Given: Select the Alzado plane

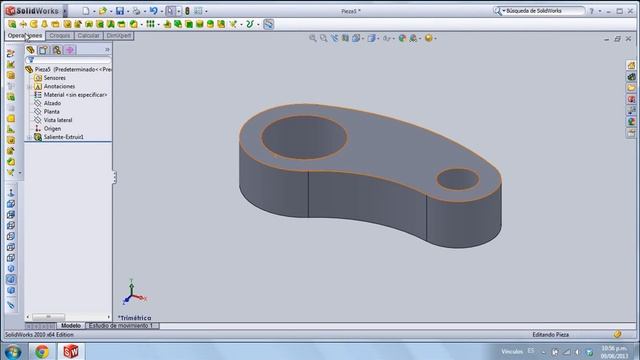Looking at the screenshot, I should pyautogui.click(x=47, y=103).
